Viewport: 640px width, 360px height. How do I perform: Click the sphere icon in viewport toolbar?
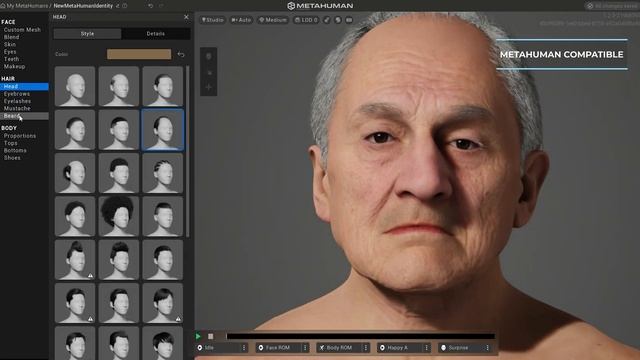pos(338,20)
